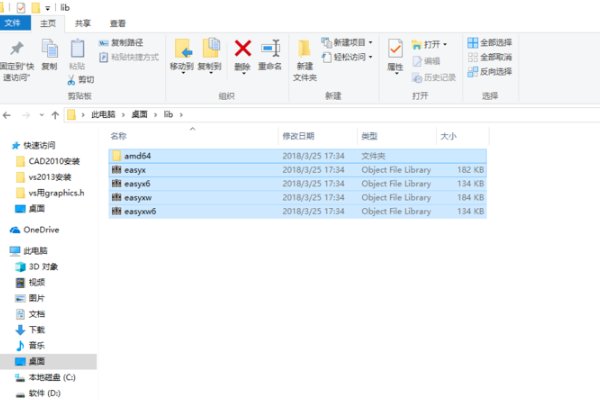The image size is (600, 400).
Task: Click the Rename icon
Action: tap(270, 49)
